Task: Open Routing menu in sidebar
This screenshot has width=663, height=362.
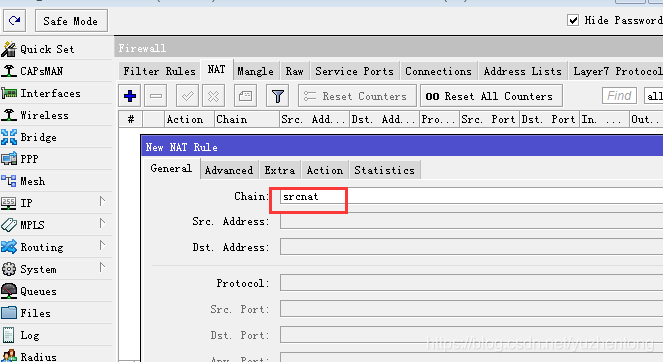Action: coord(33,247)
